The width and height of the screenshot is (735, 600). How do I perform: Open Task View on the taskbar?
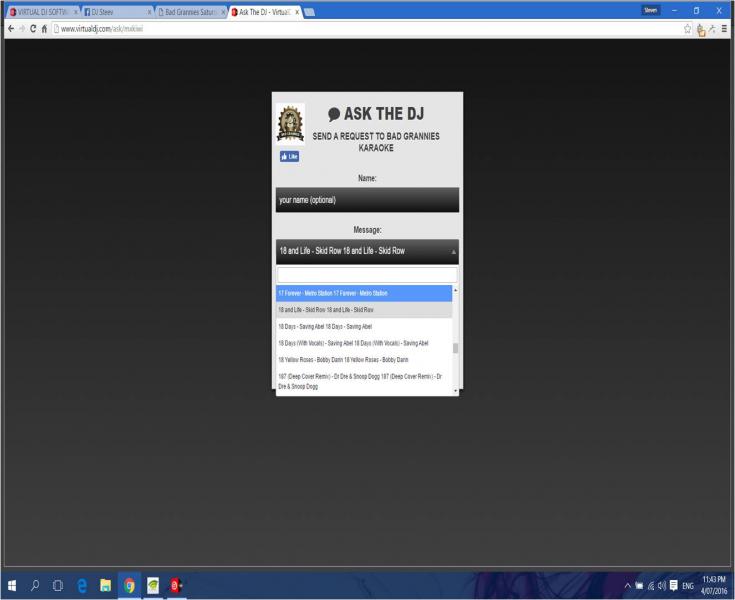(x=58, y=585)
